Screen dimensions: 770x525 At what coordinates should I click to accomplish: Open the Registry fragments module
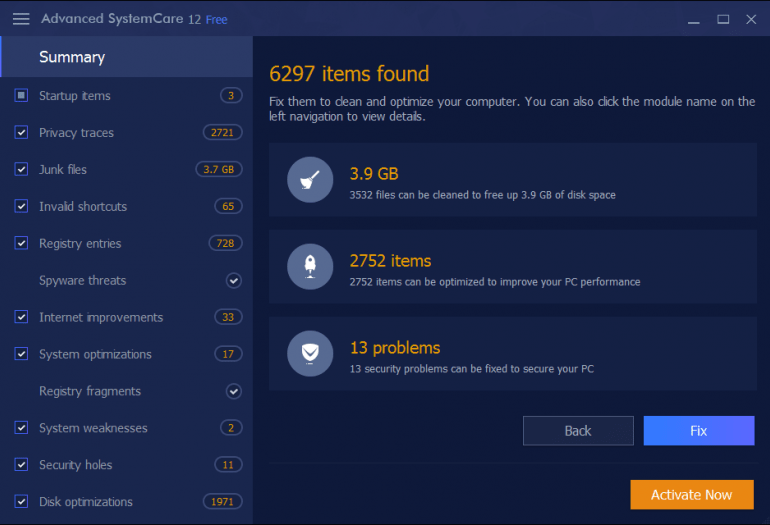click(x=90, y=391)
